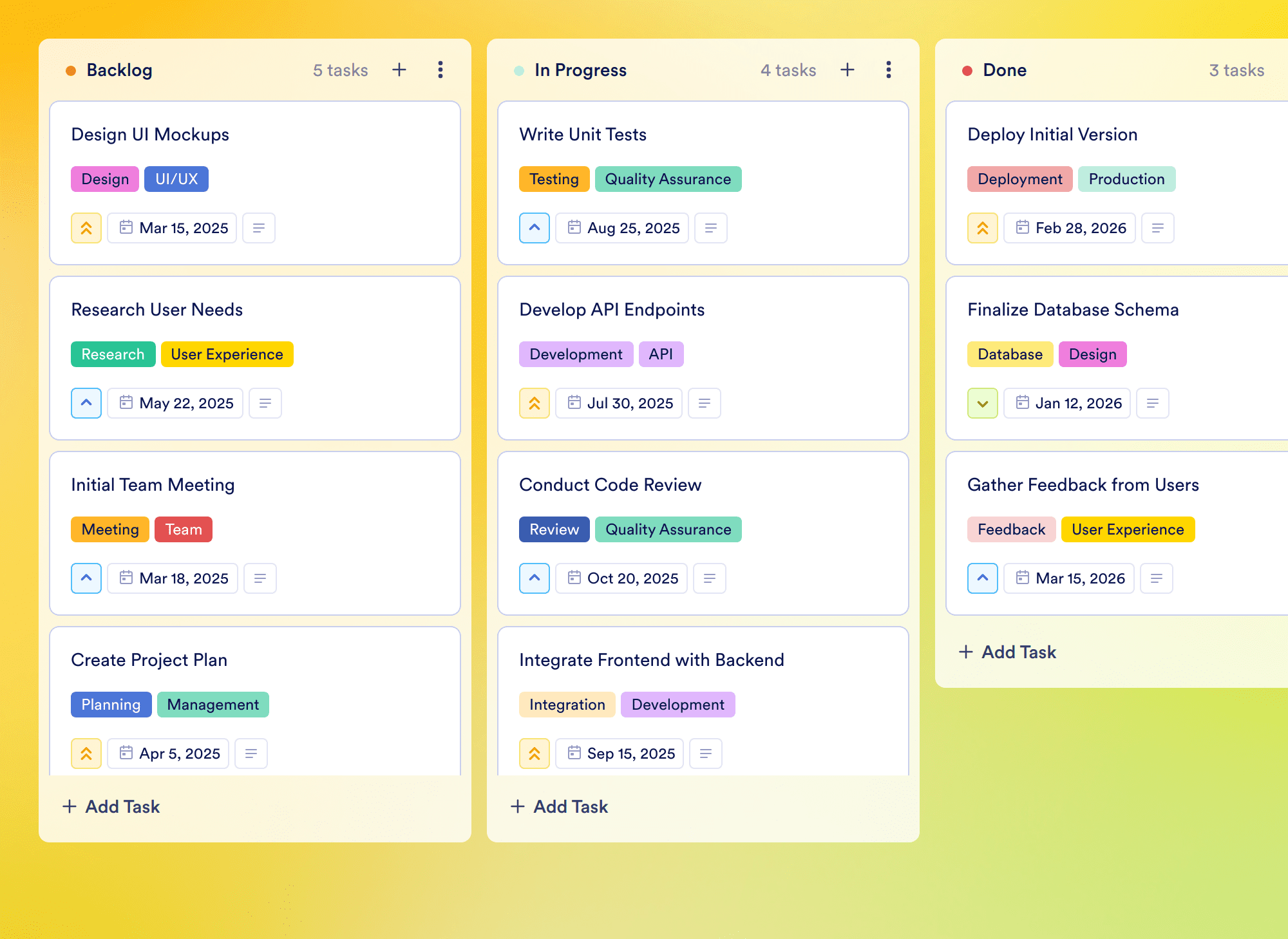Open the Feb 28, 2026 due date picker
This screenshot has height=939, width=1288.
(1070, 228)
